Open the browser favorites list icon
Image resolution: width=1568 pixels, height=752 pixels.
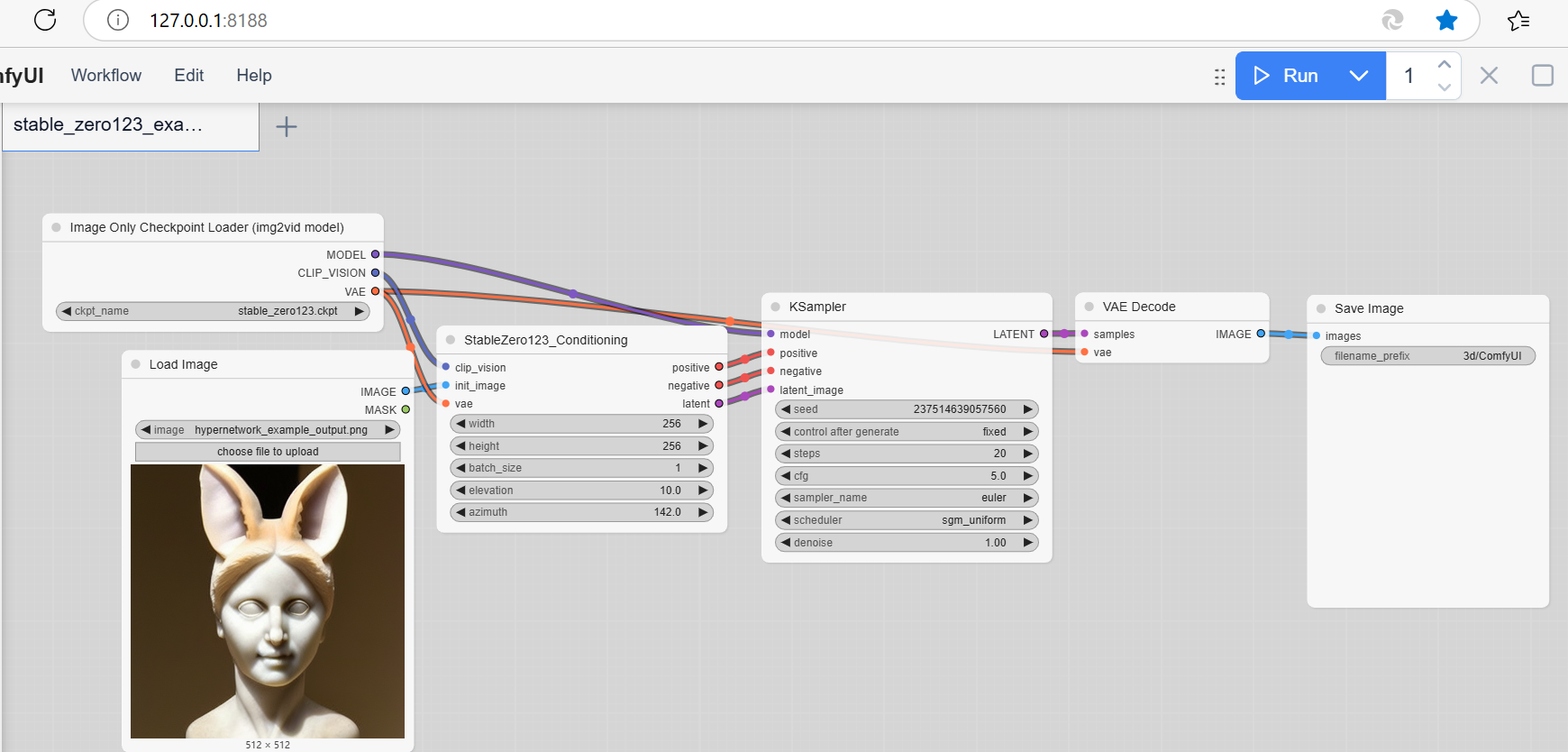click(x=1518, y=20)
